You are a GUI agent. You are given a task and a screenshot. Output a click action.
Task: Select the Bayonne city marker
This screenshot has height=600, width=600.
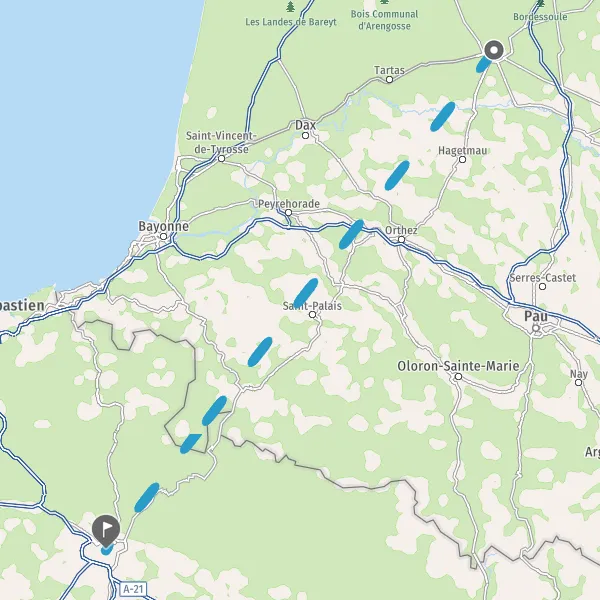tap(163, 236)
